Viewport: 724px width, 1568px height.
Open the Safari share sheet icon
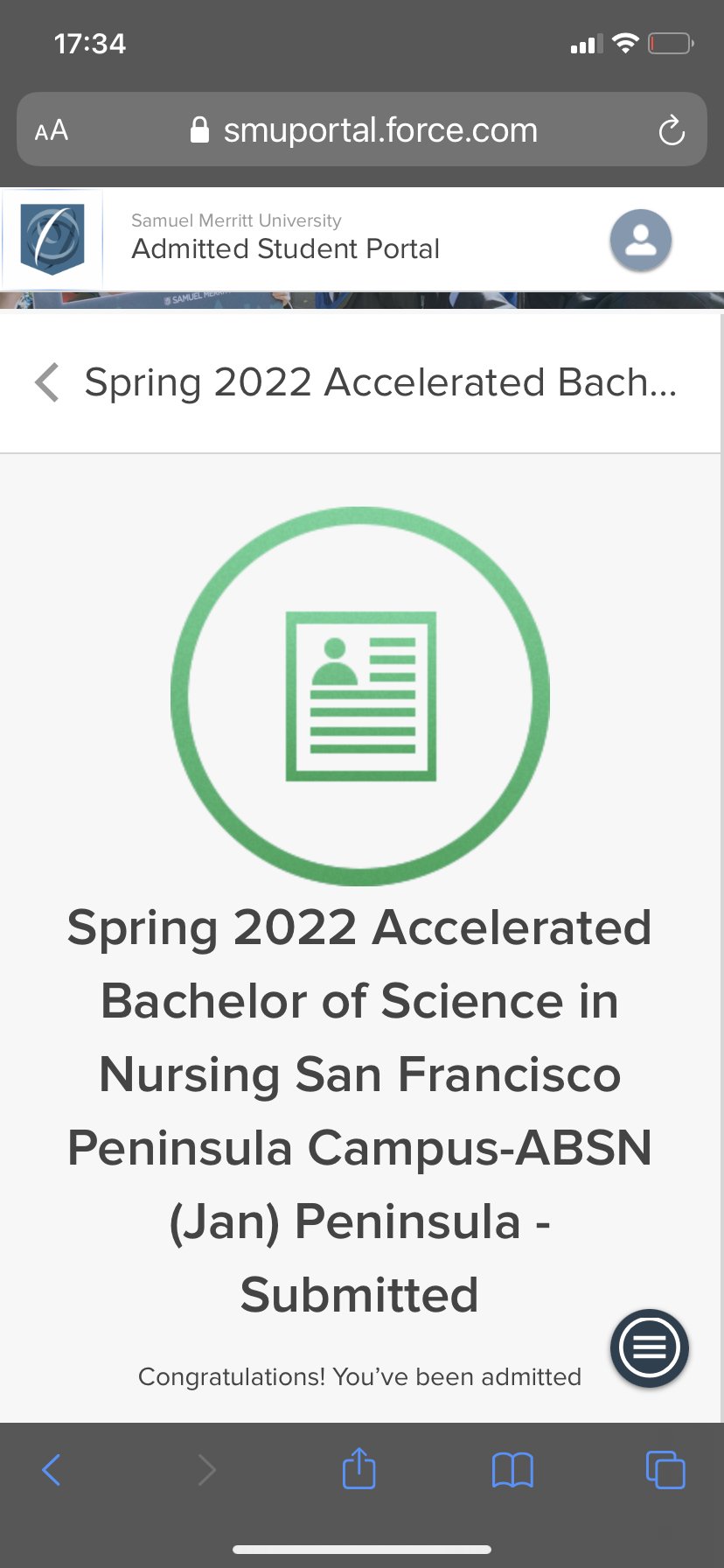coord(359,1468)
